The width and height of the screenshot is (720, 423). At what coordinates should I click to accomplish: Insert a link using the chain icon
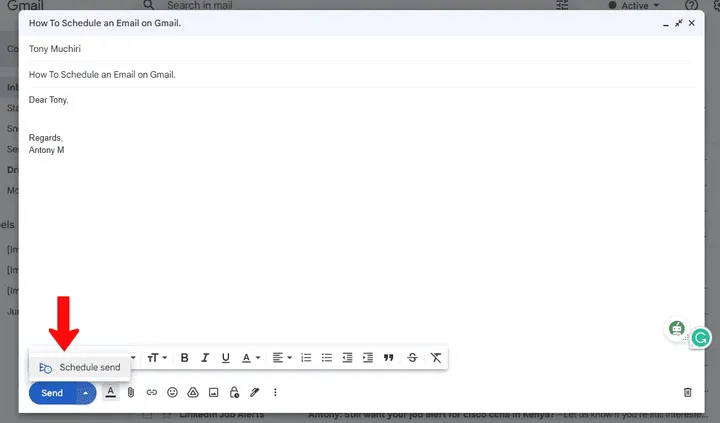[151, 393]
